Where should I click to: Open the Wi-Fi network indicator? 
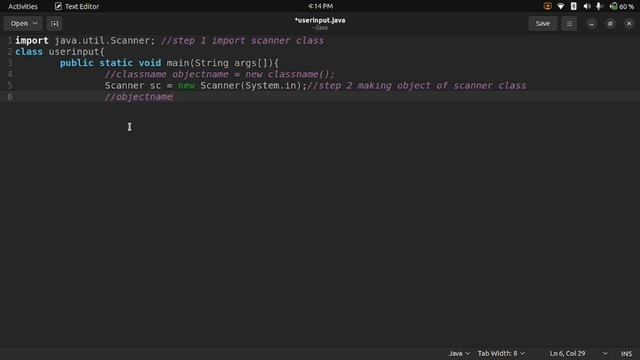pyautogui.click(x=561, y=6)
